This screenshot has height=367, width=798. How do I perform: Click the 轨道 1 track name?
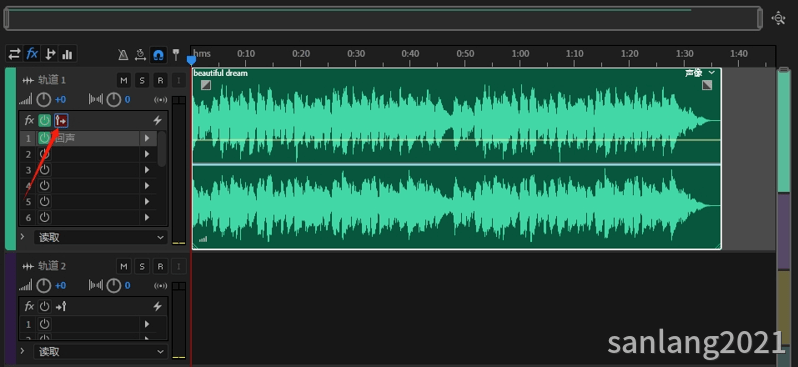click(x=52, y=80)
